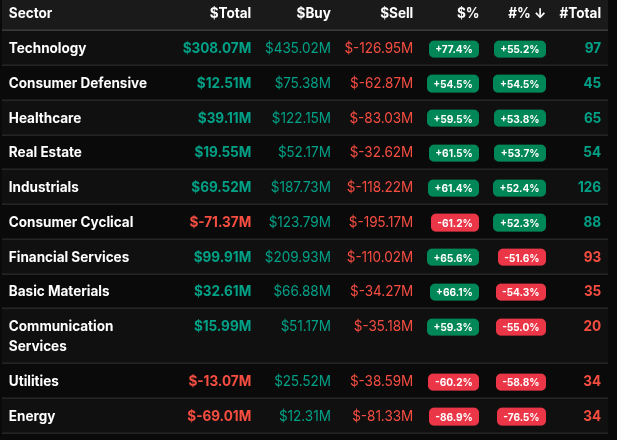Open the Technology sector row

click(47, 48)
